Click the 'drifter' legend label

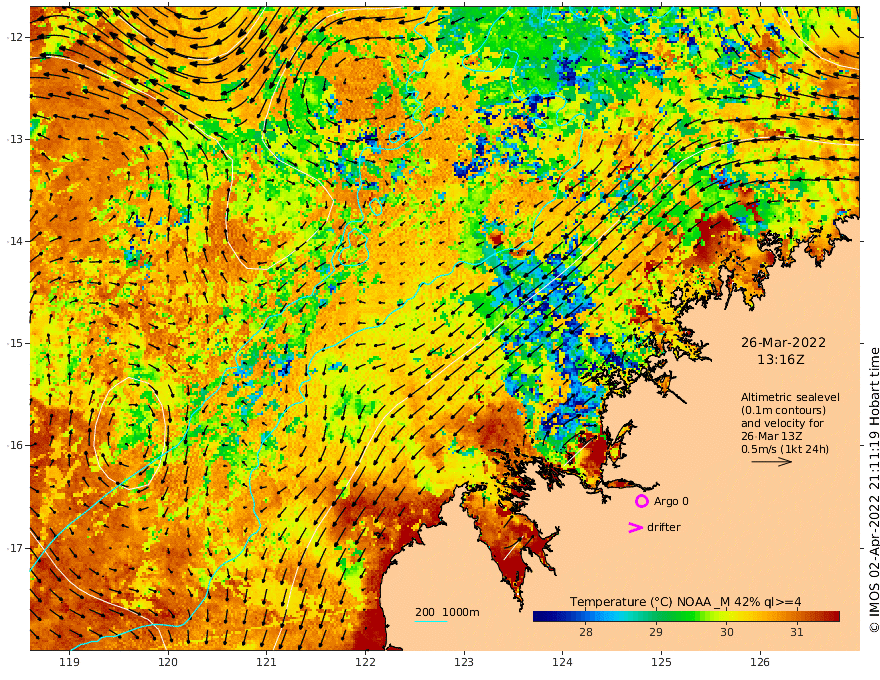pos(663,527)
